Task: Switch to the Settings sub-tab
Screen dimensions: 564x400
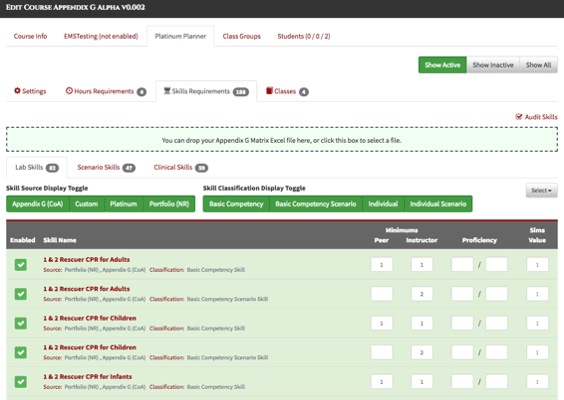Action: 30,91
